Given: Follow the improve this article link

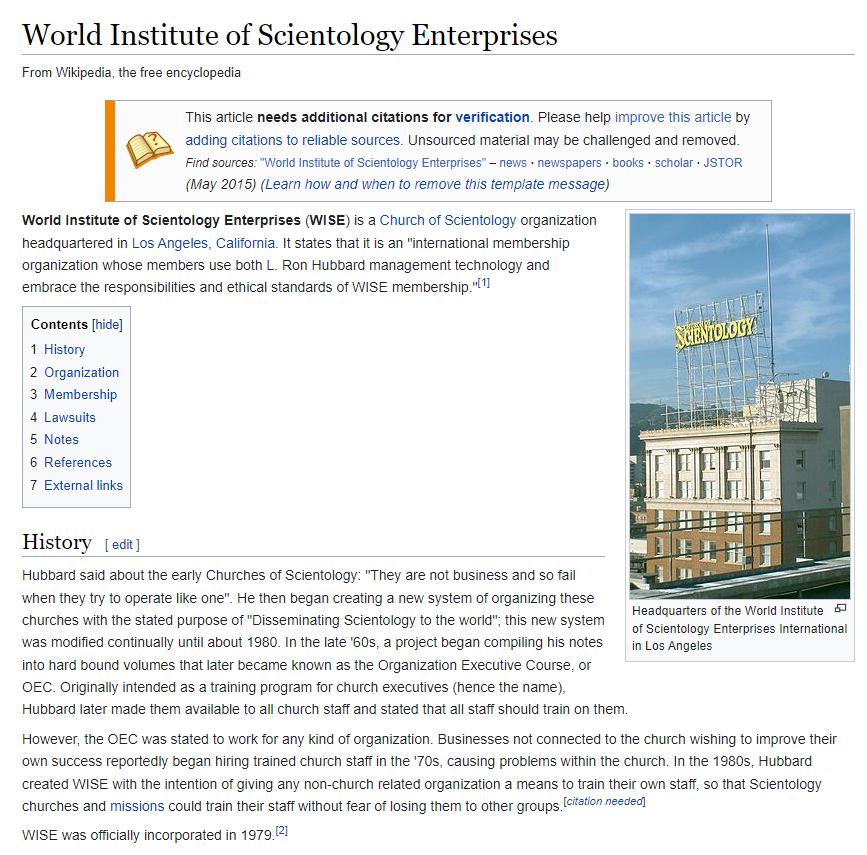Looking at the screenshot, I should click(x=673, y=117).
